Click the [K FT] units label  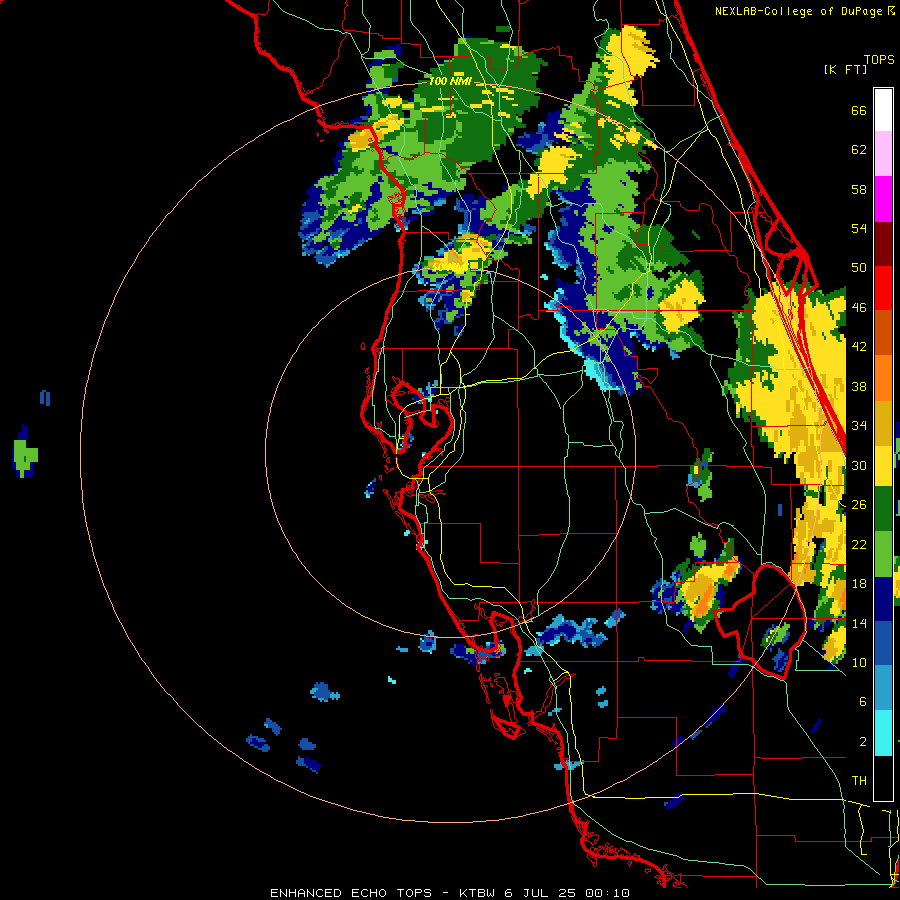pyautogui.click(x=846, y=69)
